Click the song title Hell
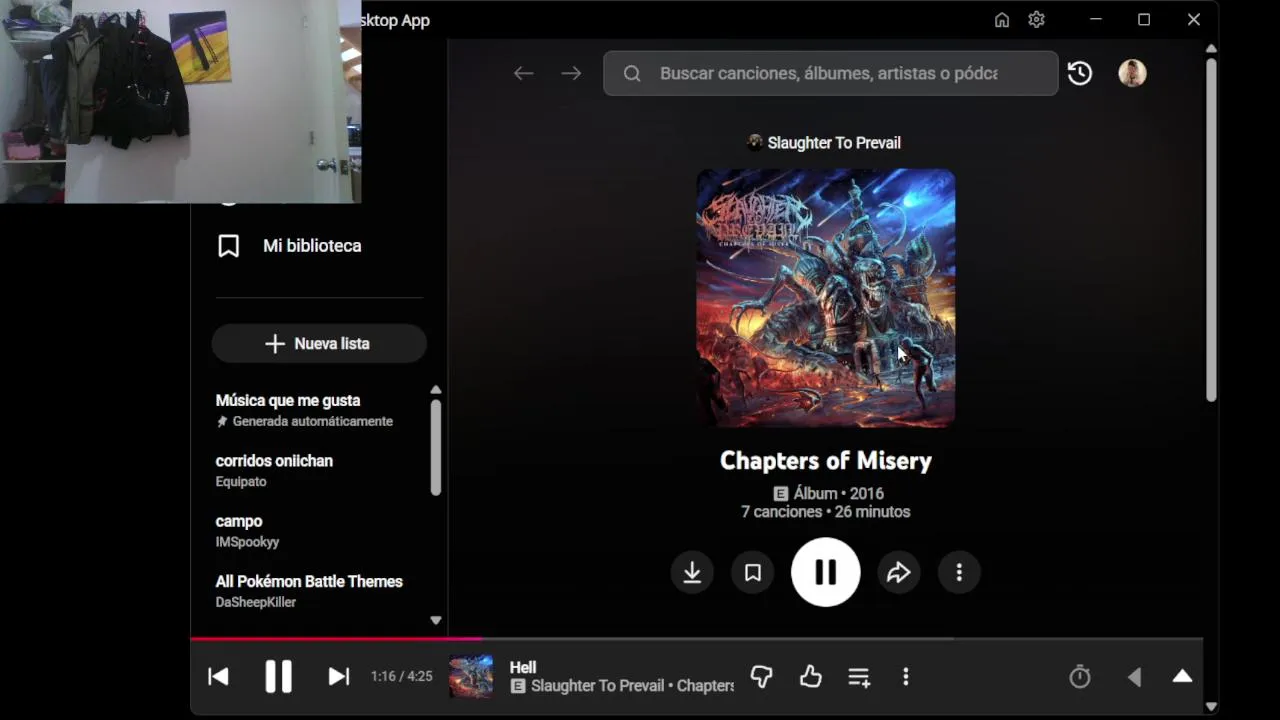This screenshot has width=1280, height=720. point(523,668)
